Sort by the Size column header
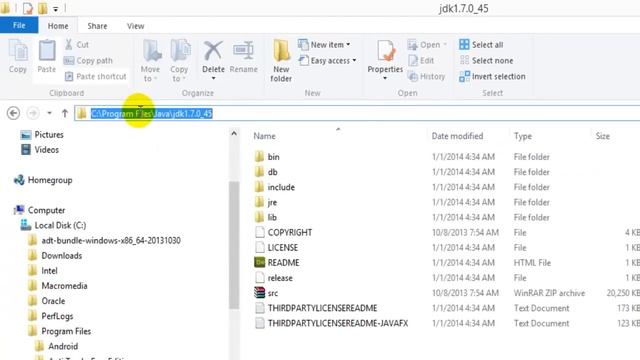This screenshot has width=640, height=360. point(602,136)
